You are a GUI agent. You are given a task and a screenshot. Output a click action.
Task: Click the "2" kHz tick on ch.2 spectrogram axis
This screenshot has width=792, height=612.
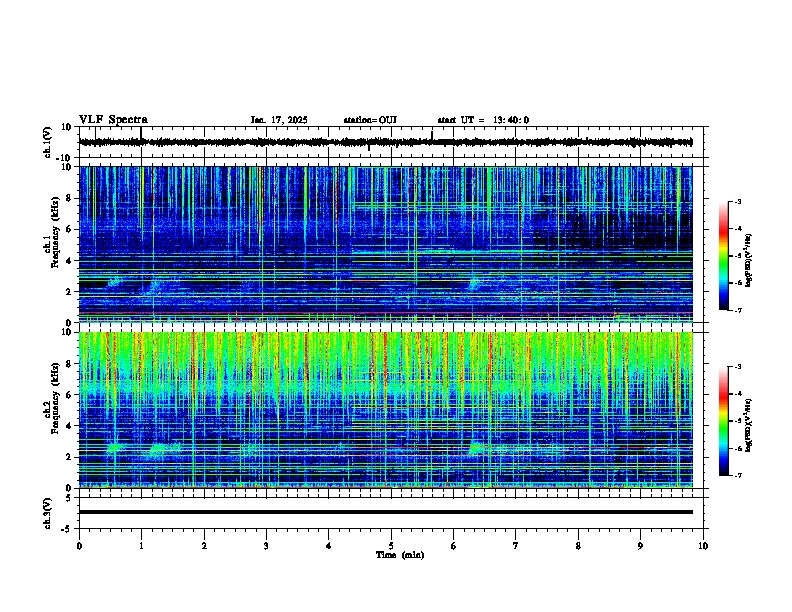click(x=70, y=457)
